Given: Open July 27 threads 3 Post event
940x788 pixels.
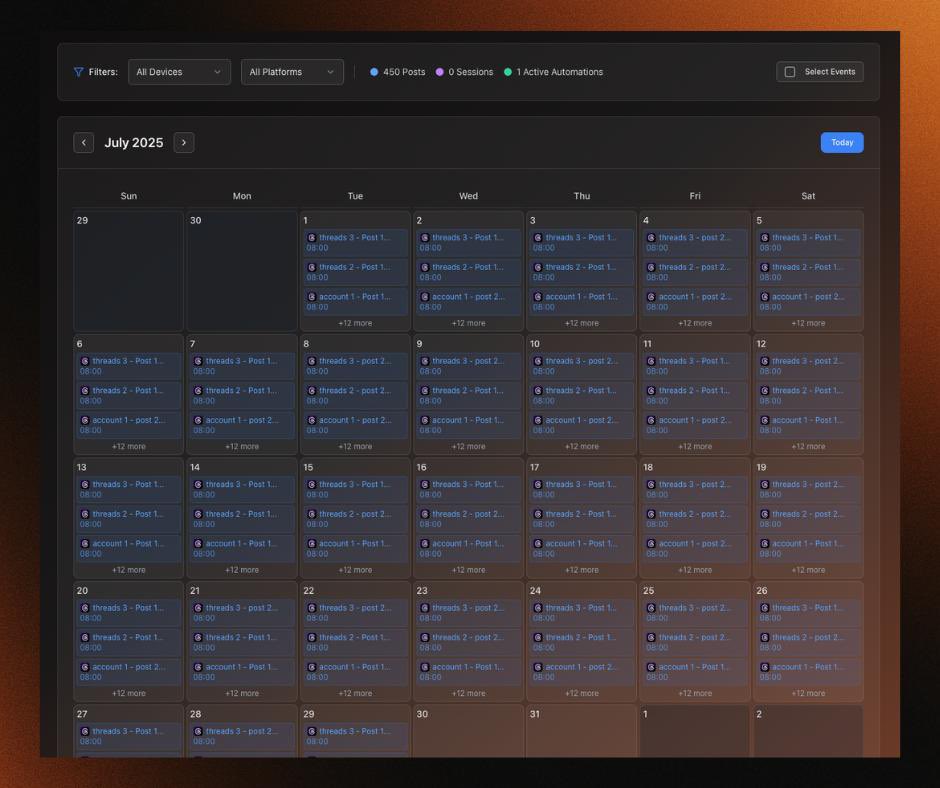Looking at the screenshot, I should click(x=129, y=736).
